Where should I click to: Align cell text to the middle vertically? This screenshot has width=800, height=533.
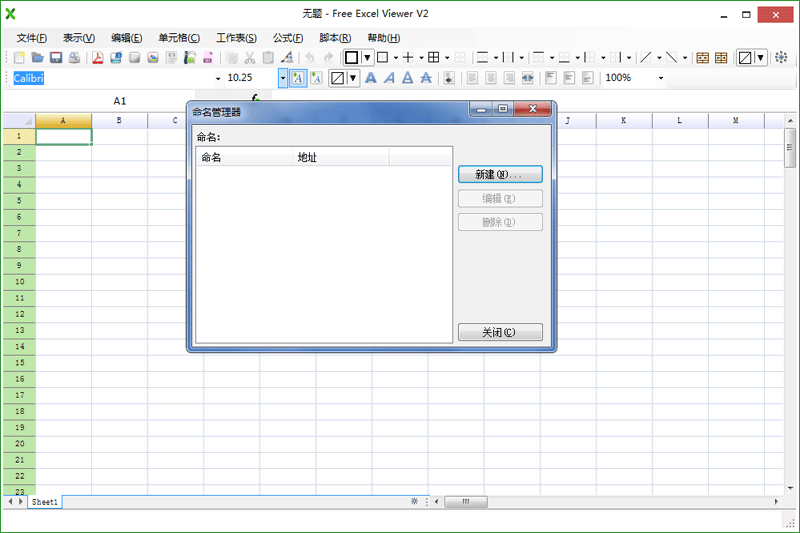point(569,78)
